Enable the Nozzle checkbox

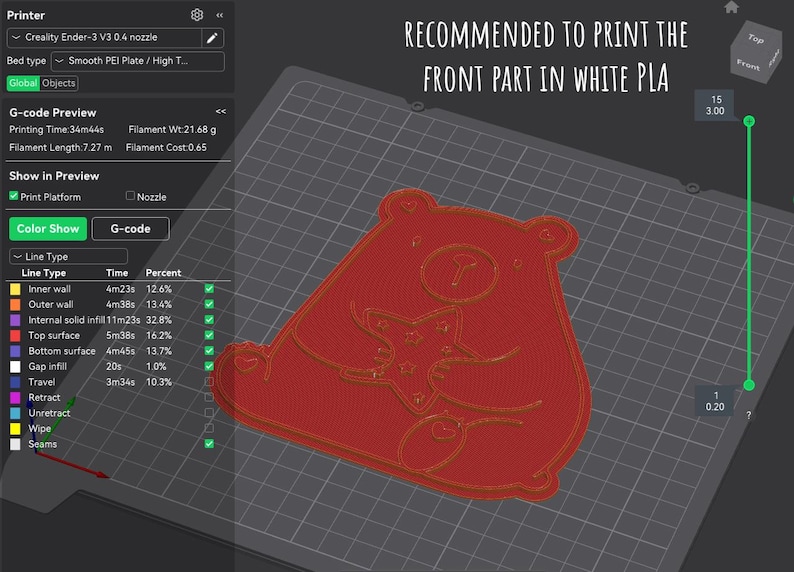[x=130, y=195]
